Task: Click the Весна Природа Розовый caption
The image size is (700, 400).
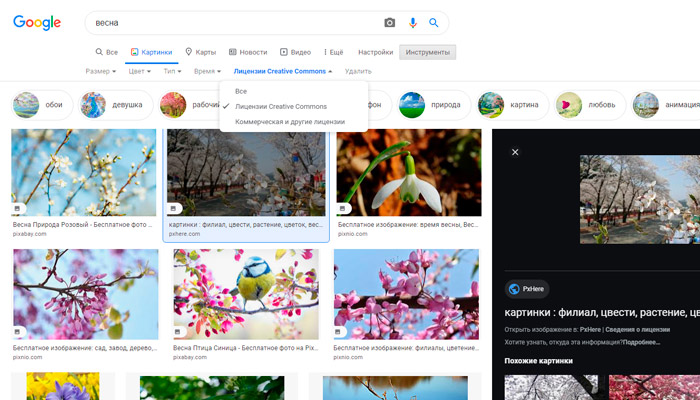Action: pos(83,225)
